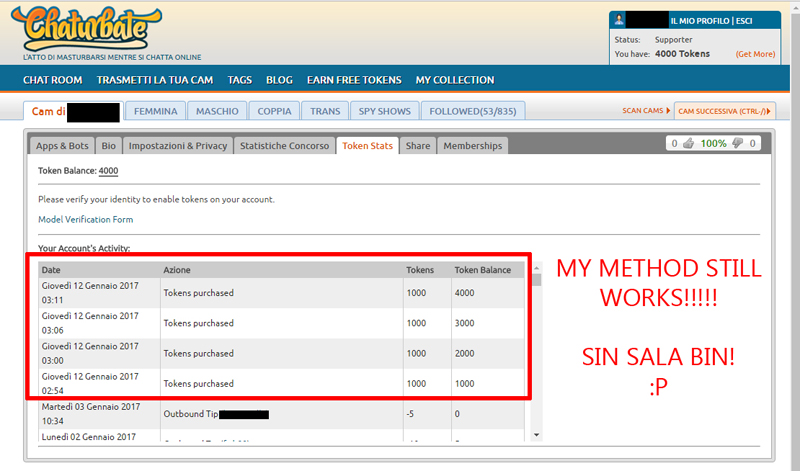Open Statistiche Concorso tab
This screenshot has height=471, width=800.
[285, 145]
